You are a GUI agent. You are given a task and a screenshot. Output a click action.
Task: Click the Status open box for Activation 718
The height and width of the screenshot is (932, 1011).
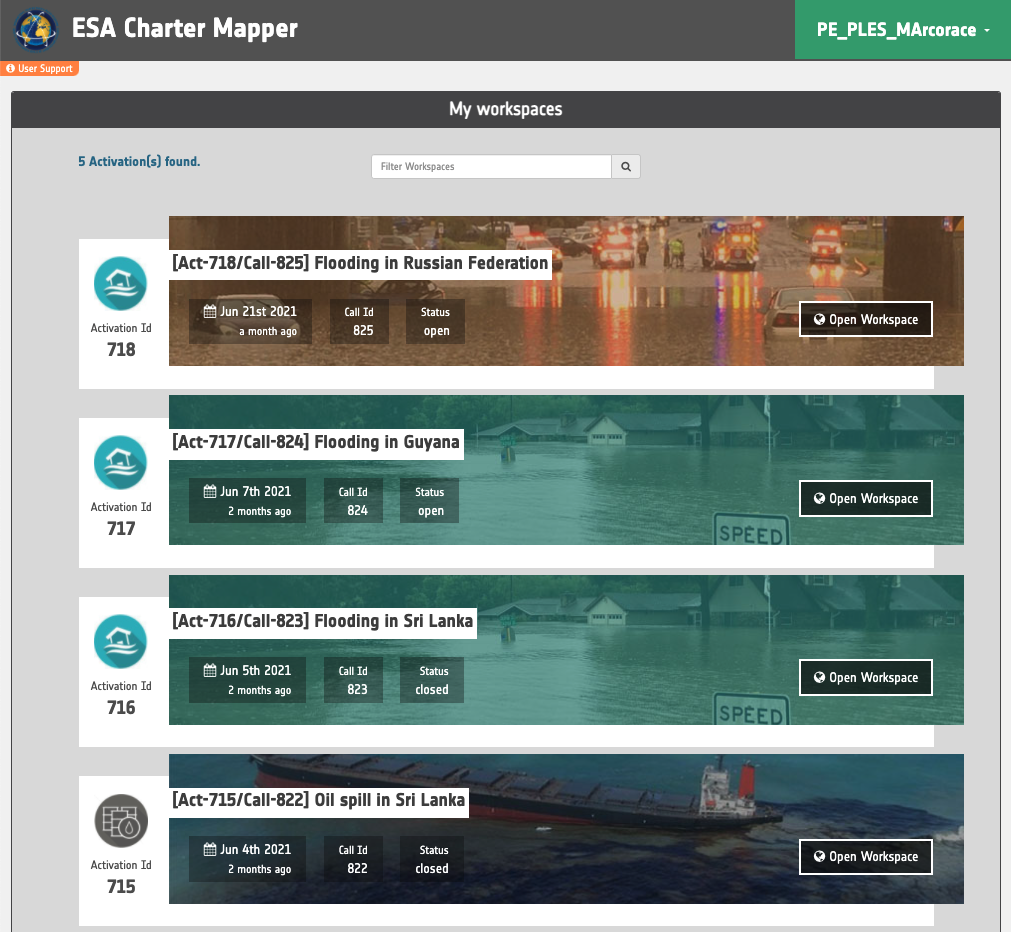435,321
